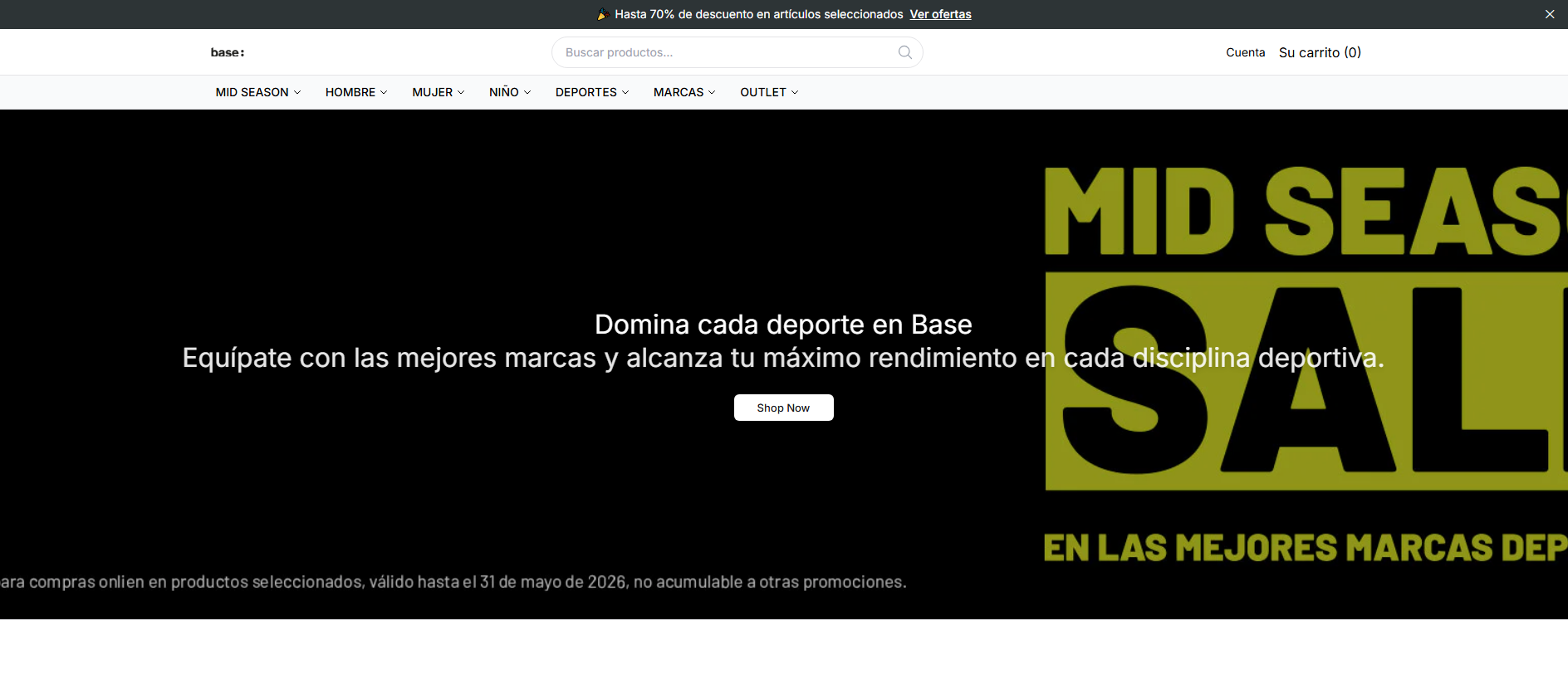Click the Equípate con las mejores marcas subtitle

[x=783, y=358]
